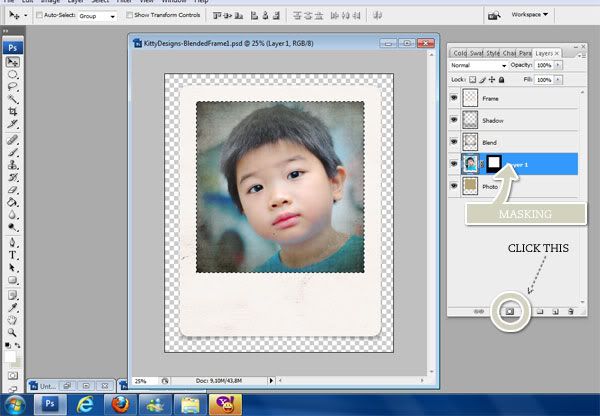Check Show Transform Controls

coord(128,16)
